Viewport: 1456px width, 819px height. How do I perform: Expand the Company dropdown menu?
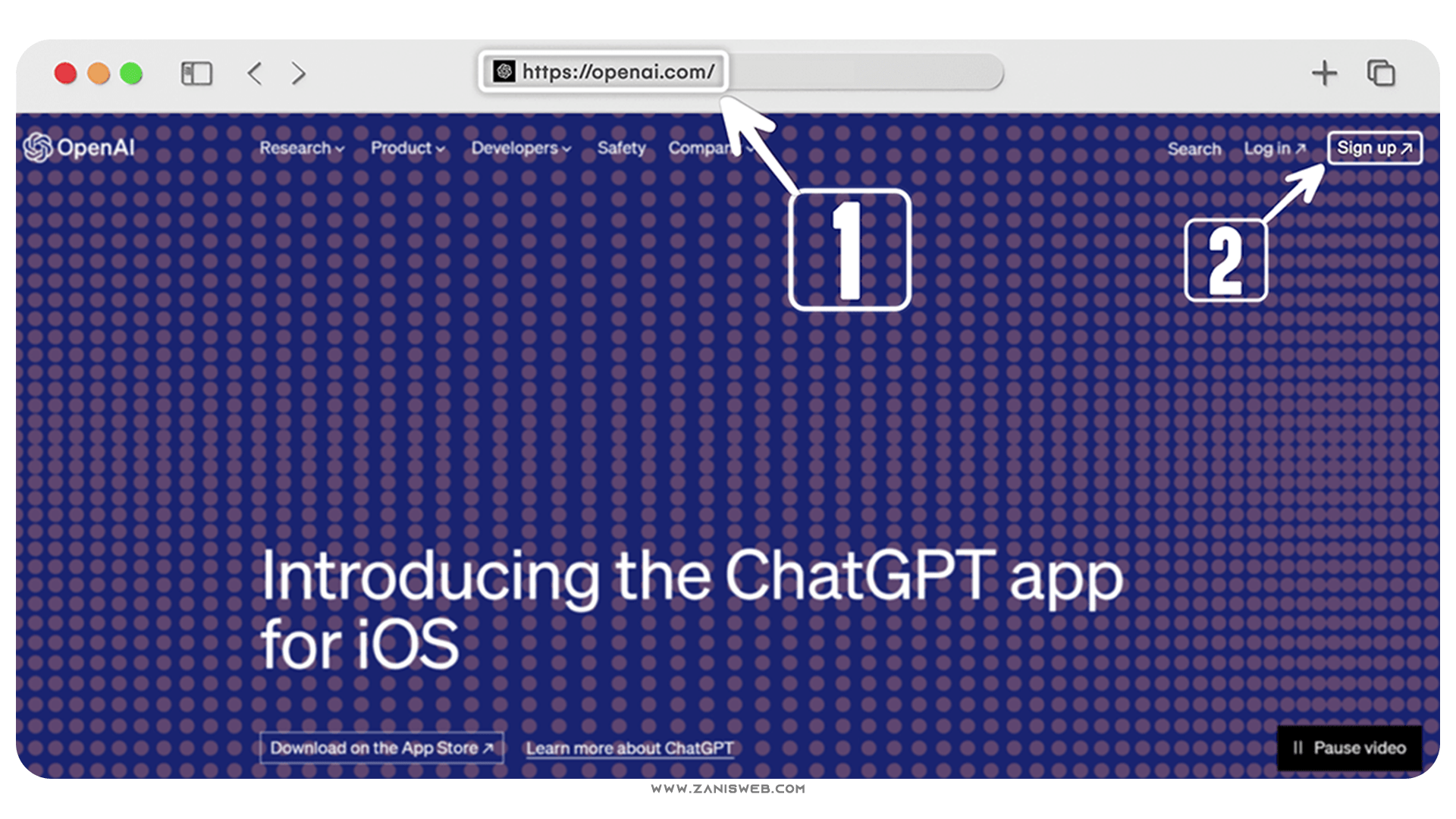(x=711, y=148)
